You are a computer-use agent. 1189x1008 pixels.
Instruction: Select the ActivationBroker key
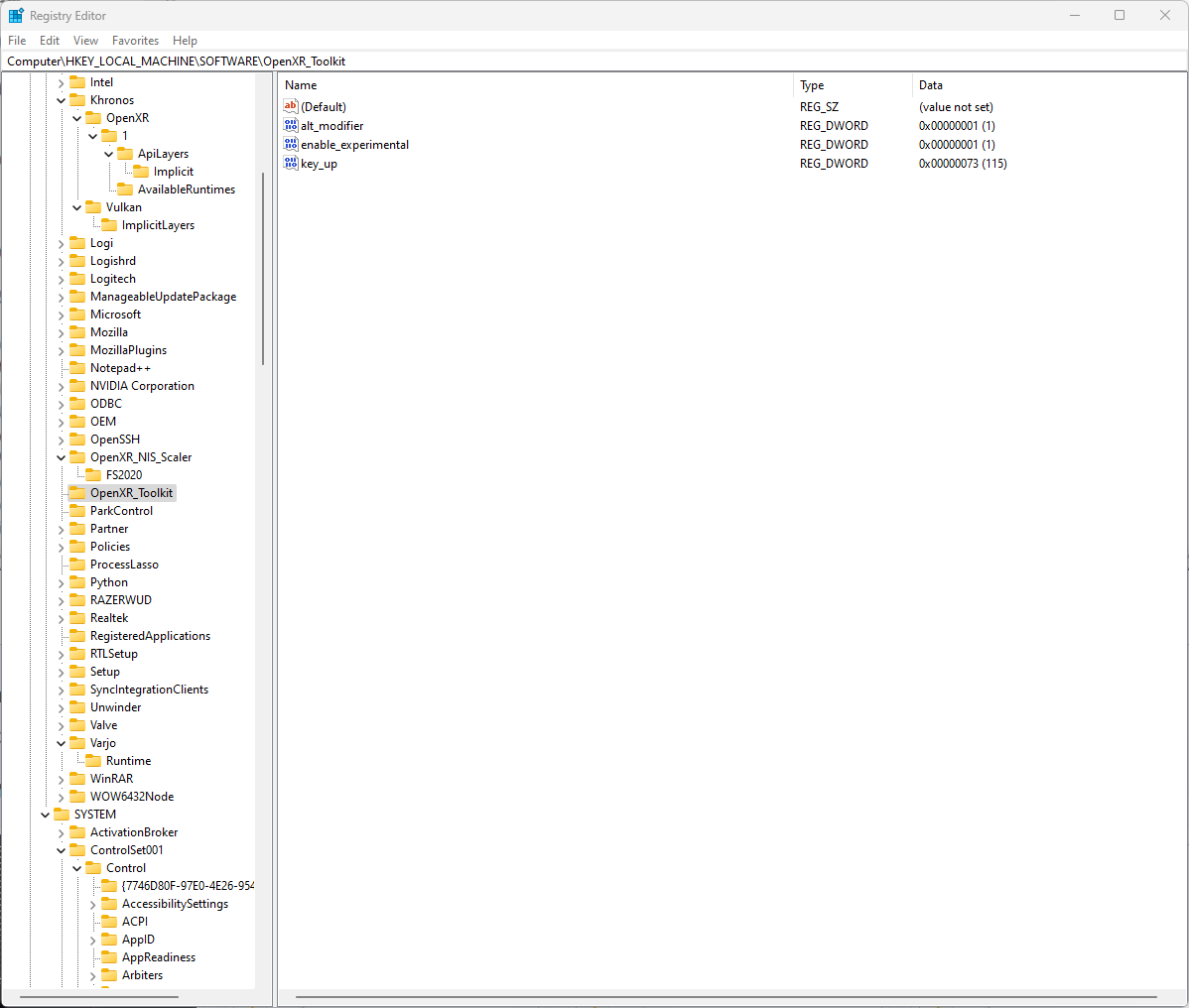133,832
